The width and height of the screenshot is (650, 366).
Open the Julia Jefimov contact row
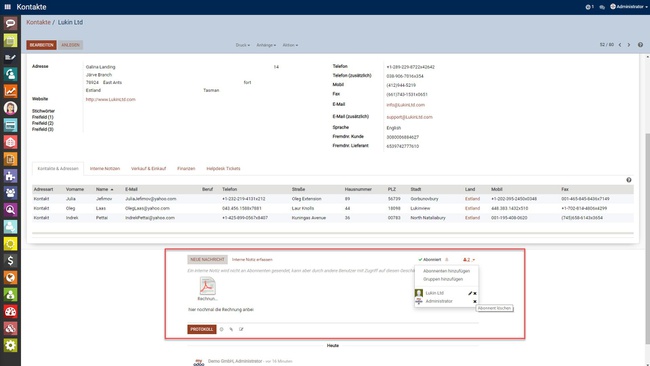pos(332,199)
